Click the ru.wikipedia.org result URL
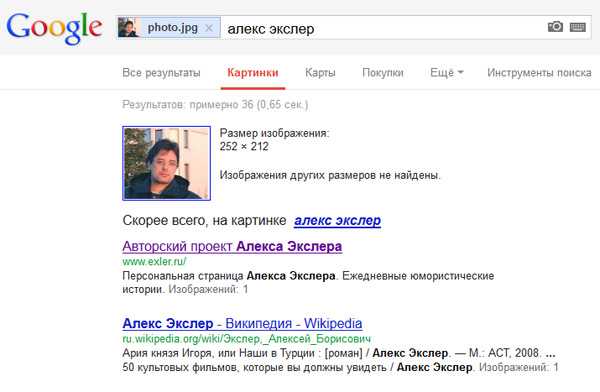 point(246,339)
